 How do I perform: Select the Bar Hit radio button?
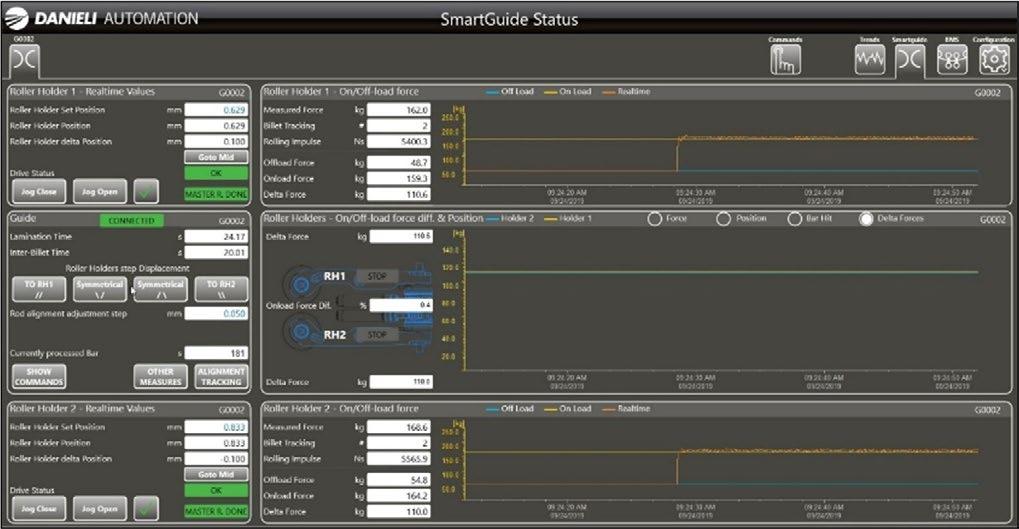(x=794, y=219)
